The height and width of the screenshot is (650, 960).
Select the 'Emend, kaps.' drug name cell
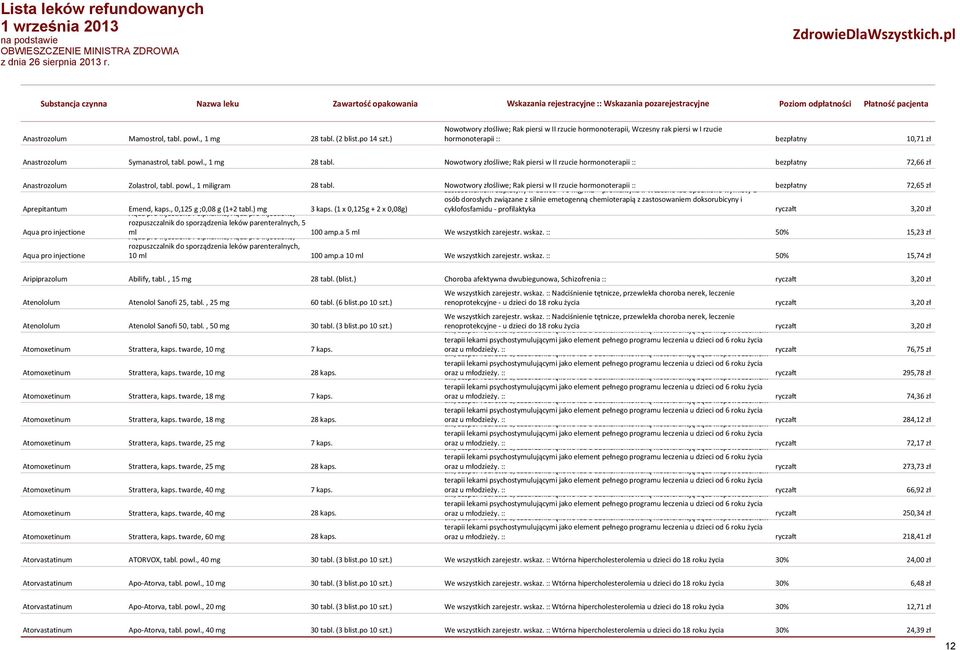click(197, 209)
